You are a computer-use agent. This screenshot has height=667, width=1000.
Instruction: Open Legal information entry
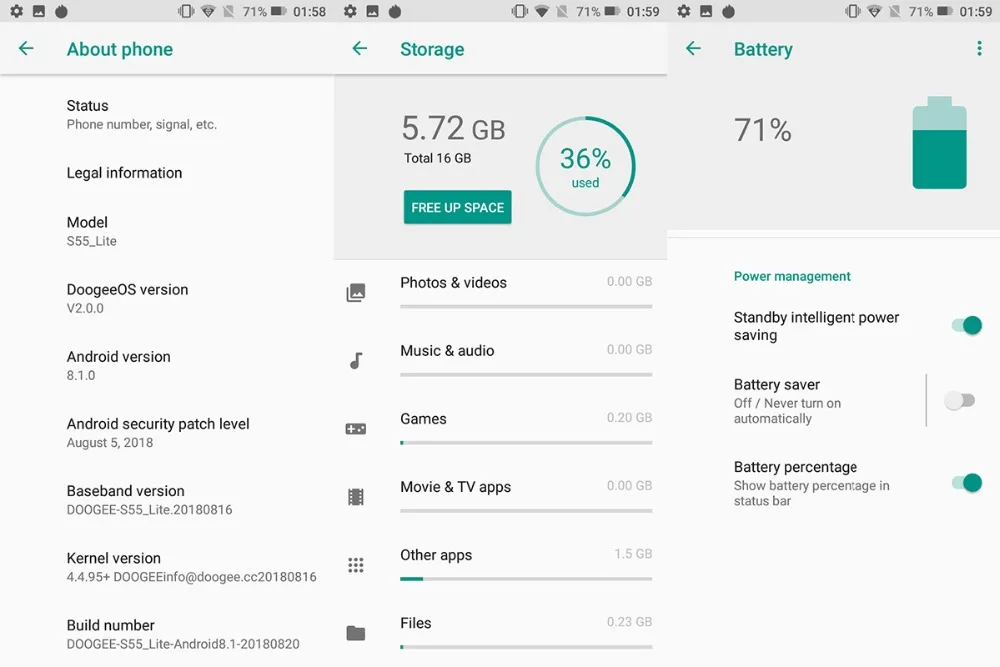[124, 173]
